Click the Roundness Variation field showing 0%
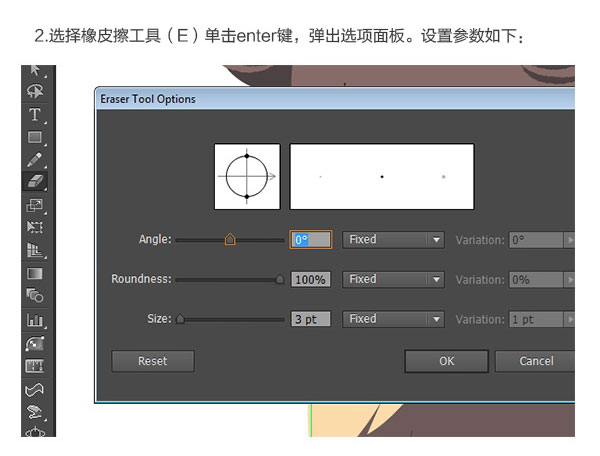Viewport: 600px width, 456px height. (536, 280)
